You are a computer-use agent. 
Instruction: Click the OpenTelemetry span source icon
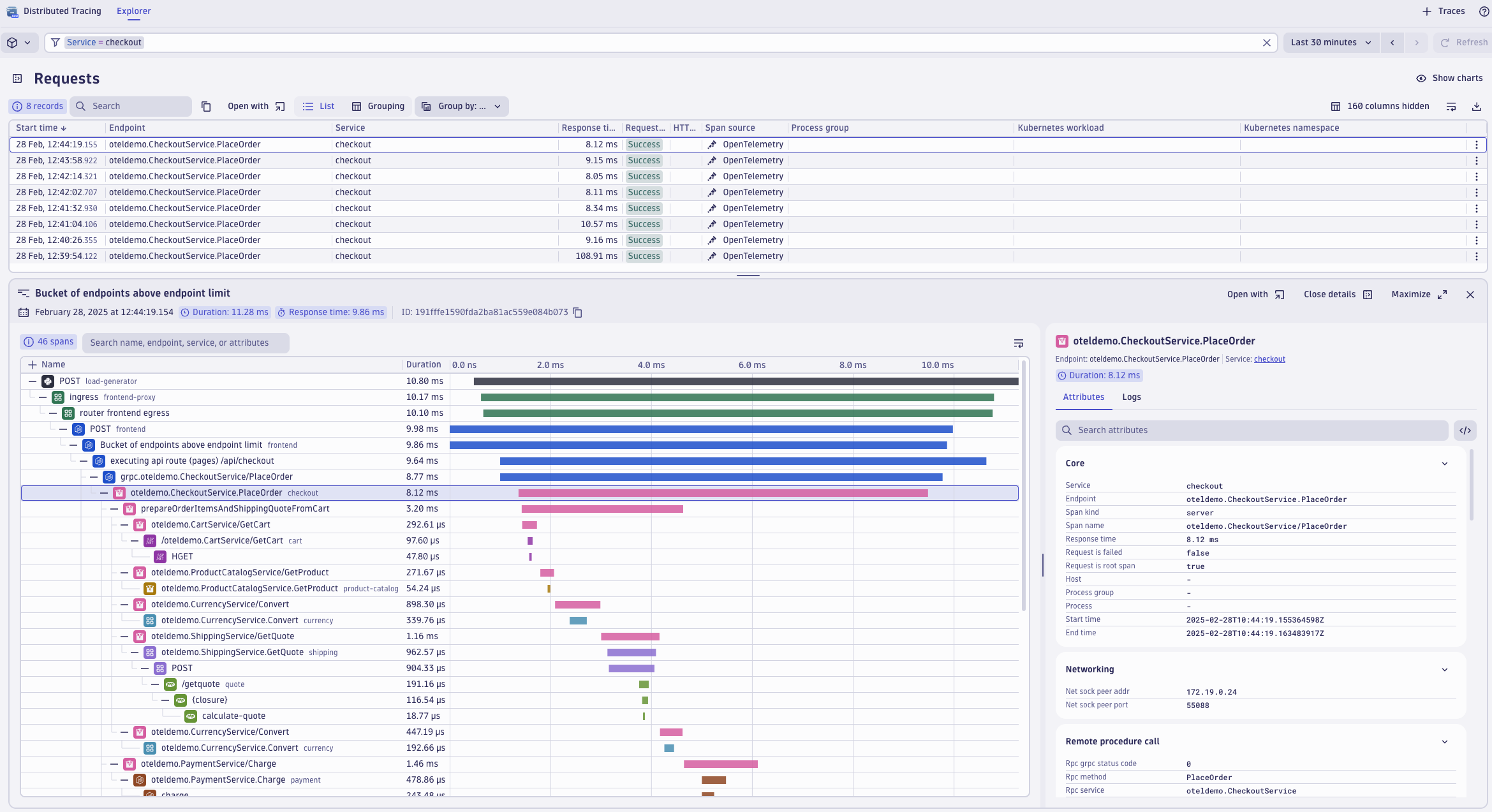[x=712, y=144]
